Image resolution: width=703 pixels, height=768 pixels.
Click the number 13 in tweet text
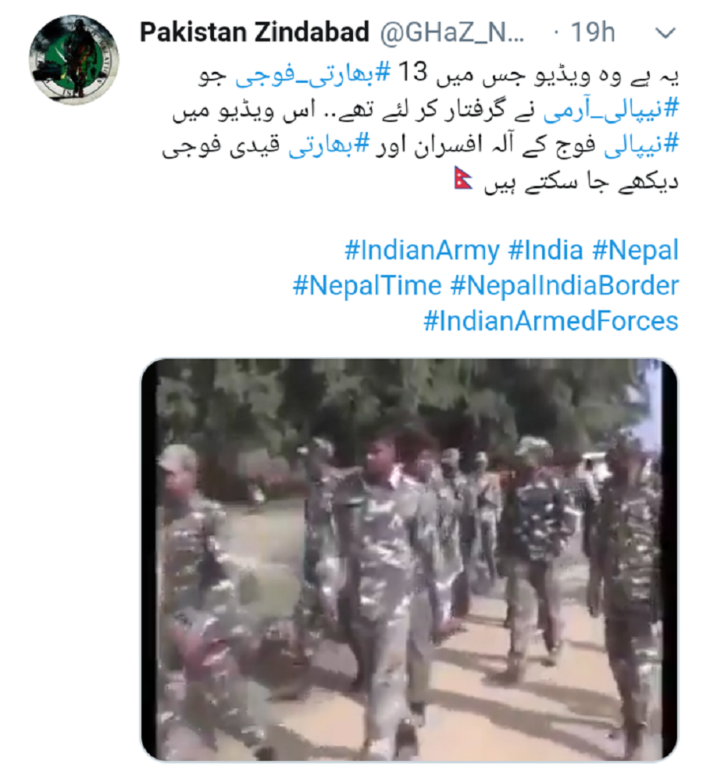tap(413, 72)
